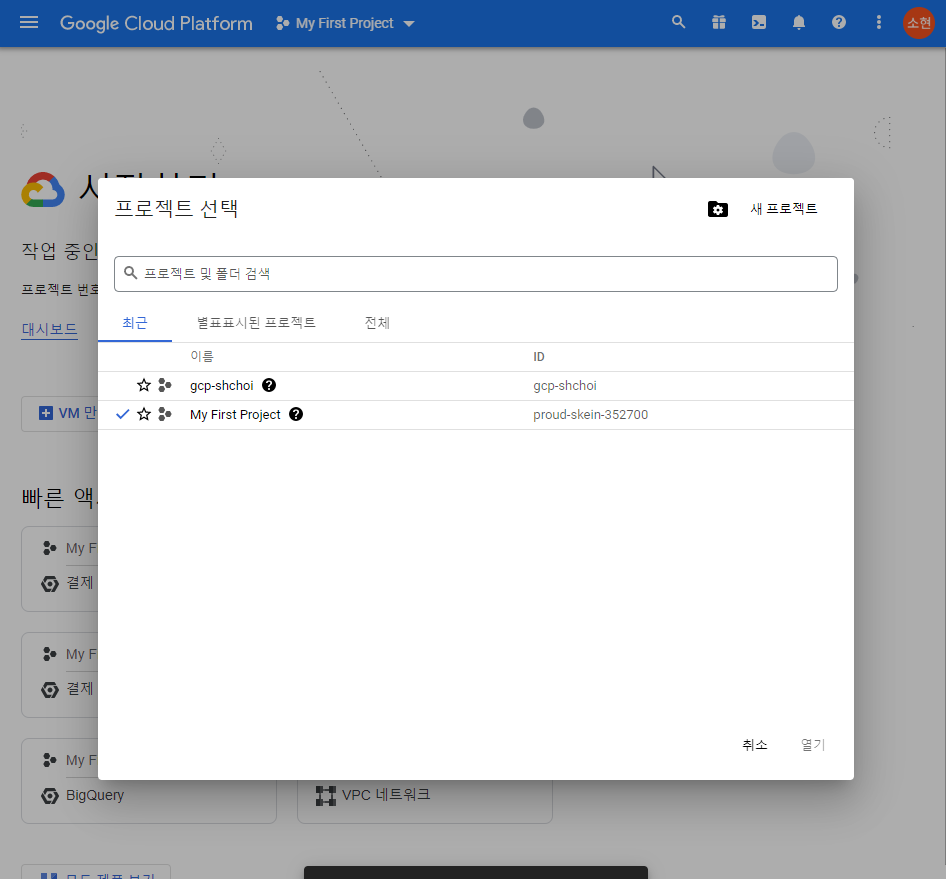
Task: Open the user account avatar
Action: (918, 23)
